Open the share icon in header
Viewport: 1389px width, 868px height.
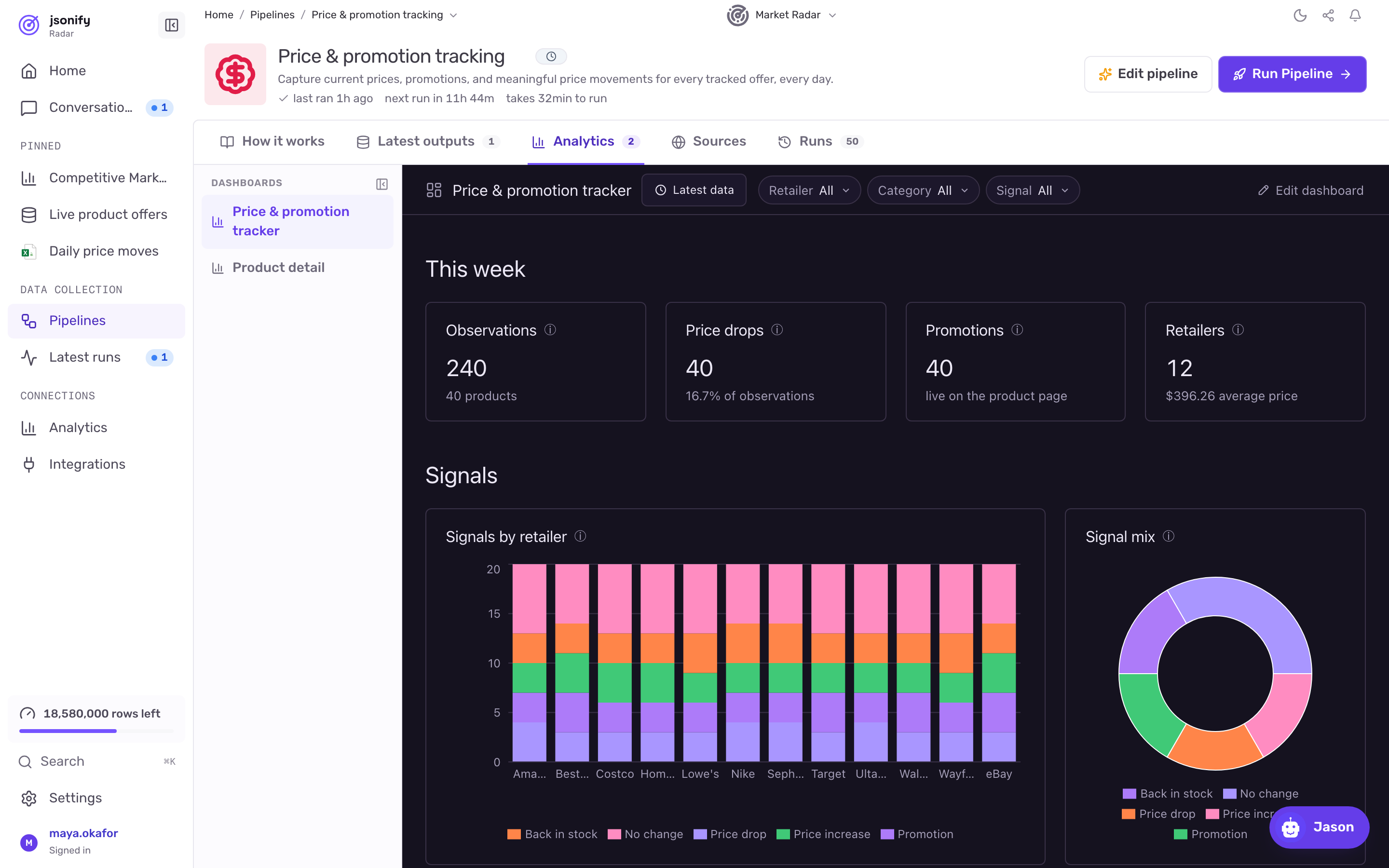click(1328, 15)
